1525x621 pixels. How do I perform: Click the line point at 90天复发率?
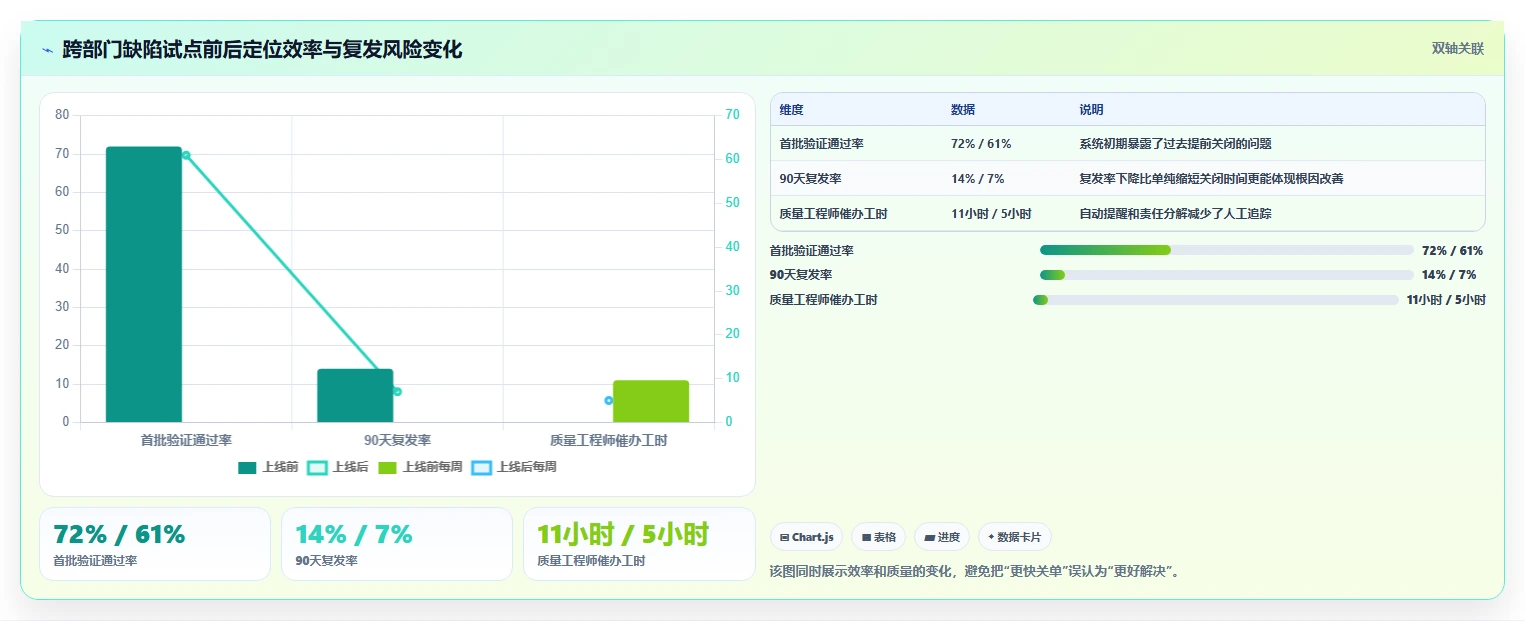click(397, 392)
